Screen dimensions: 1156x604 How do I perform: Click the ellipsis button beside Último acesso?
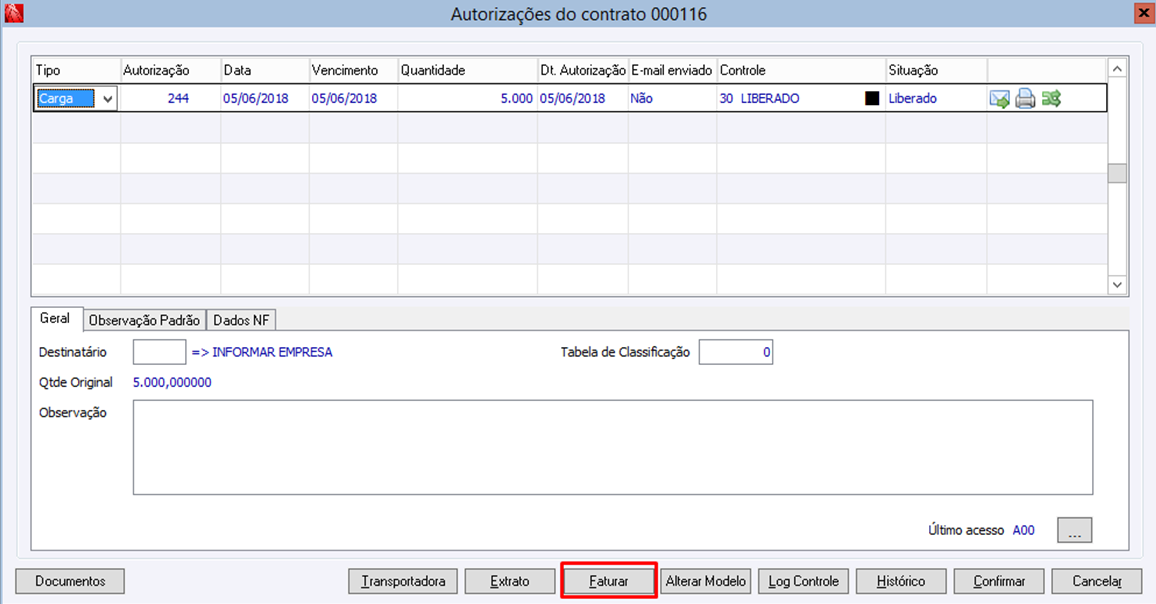[1074, 530]
